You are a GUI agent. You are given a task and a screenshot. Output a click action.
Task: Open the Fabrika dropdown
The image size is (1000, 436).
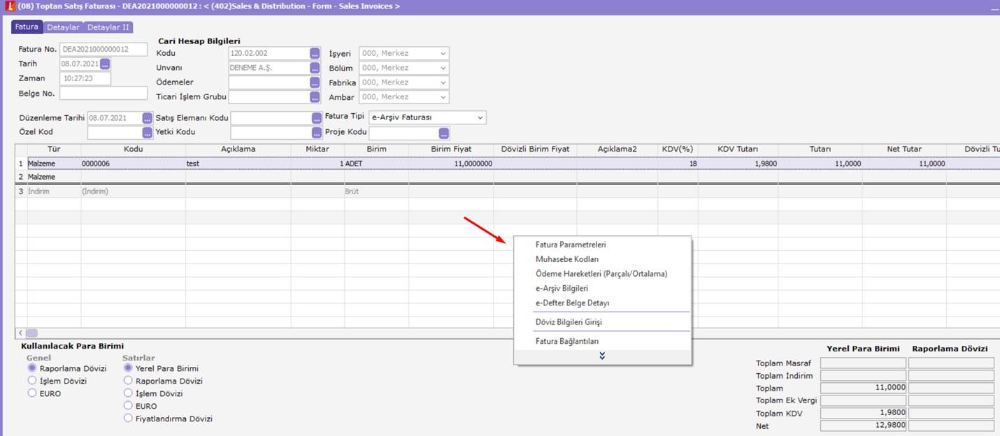tap(404, 82)
